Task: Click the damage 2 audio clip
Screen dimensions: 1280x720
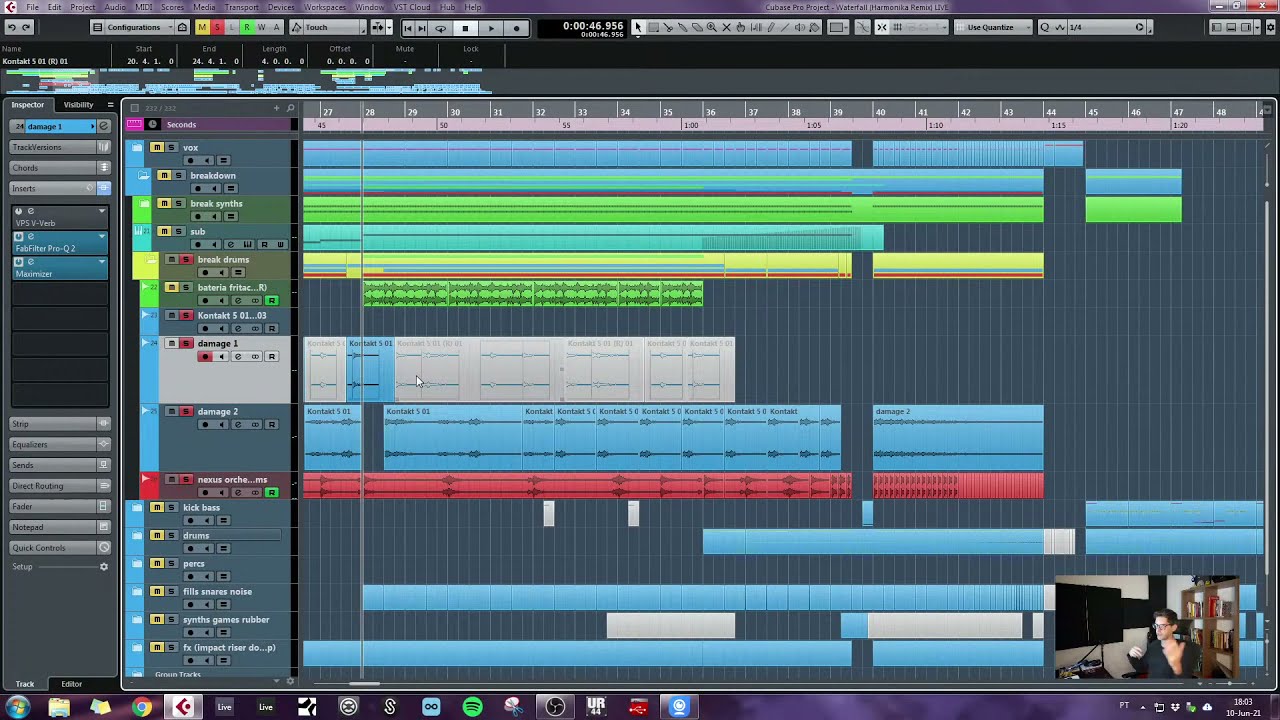Action: pyautogui.click(x=957, y=438)
